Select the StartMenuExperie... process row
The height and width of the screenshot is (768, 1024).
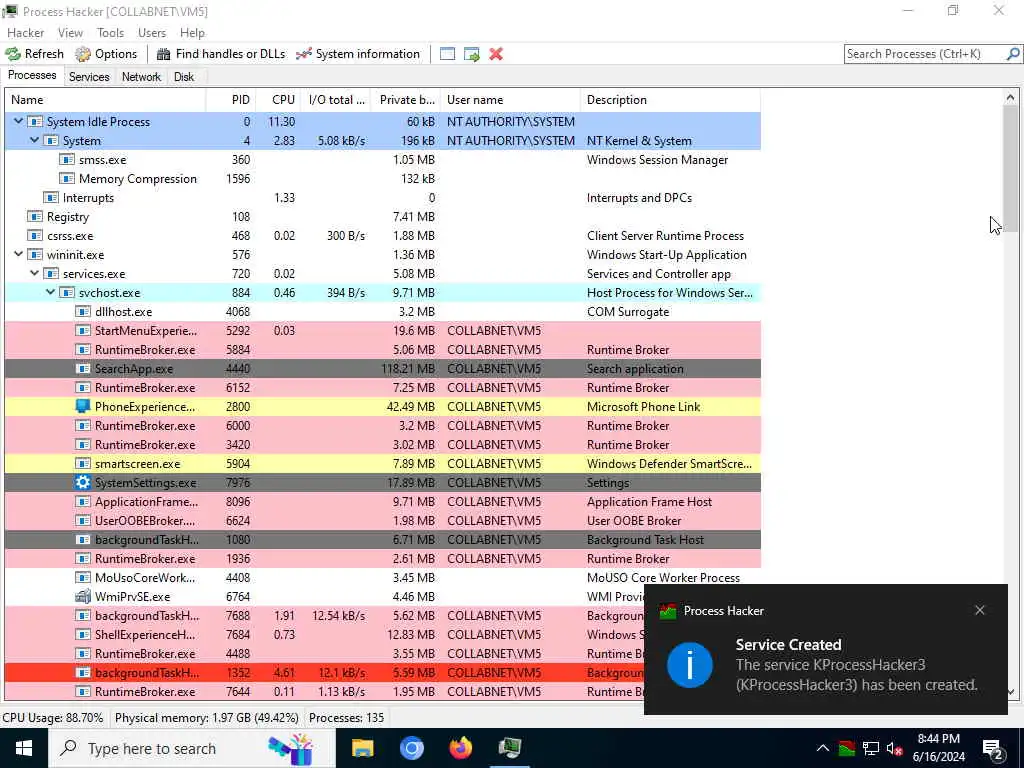click(383, 330)
